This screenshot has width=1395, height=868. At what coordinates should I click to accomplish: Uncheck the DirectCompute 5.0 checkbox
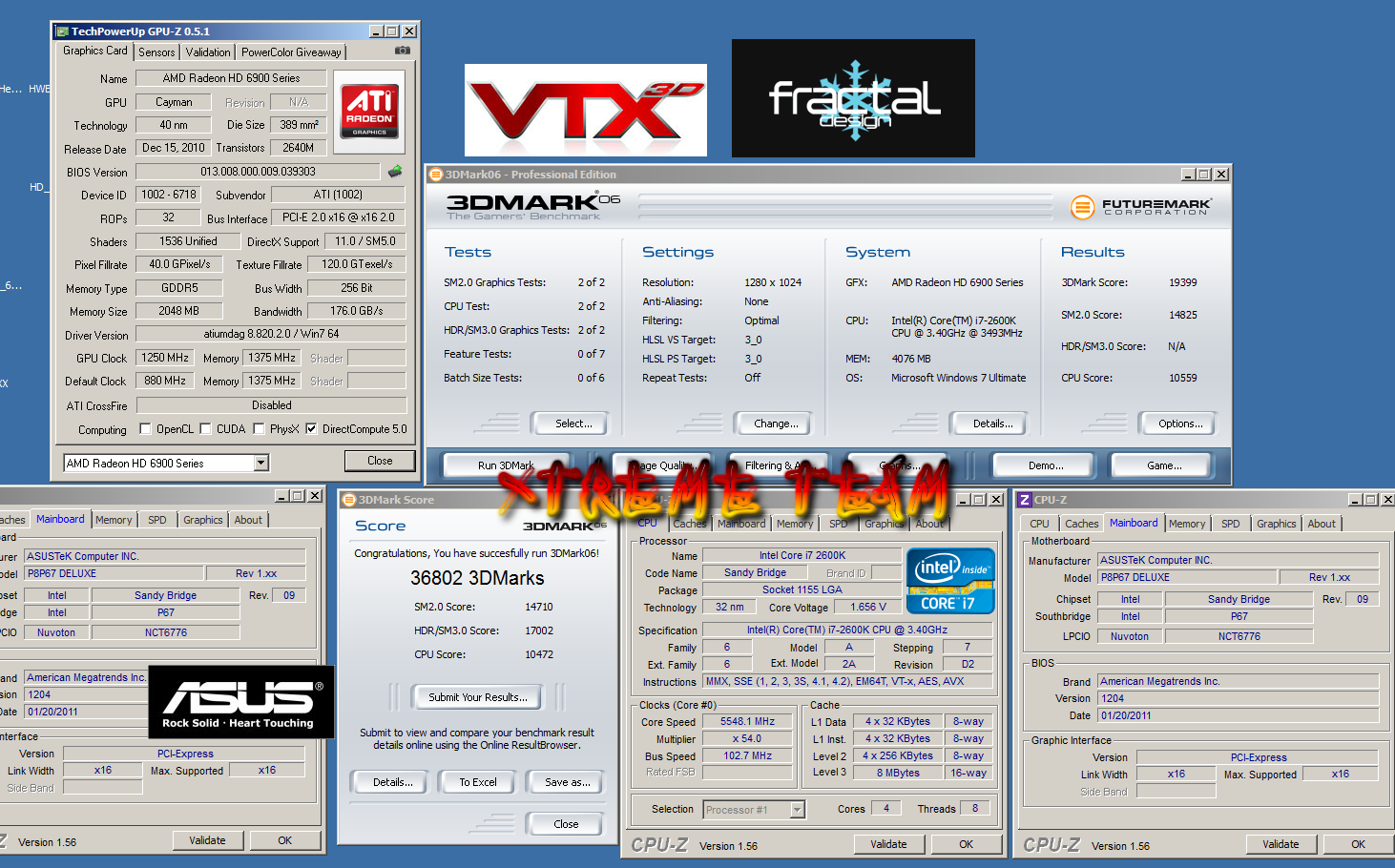pyautogui.click(x=311, y=429)
